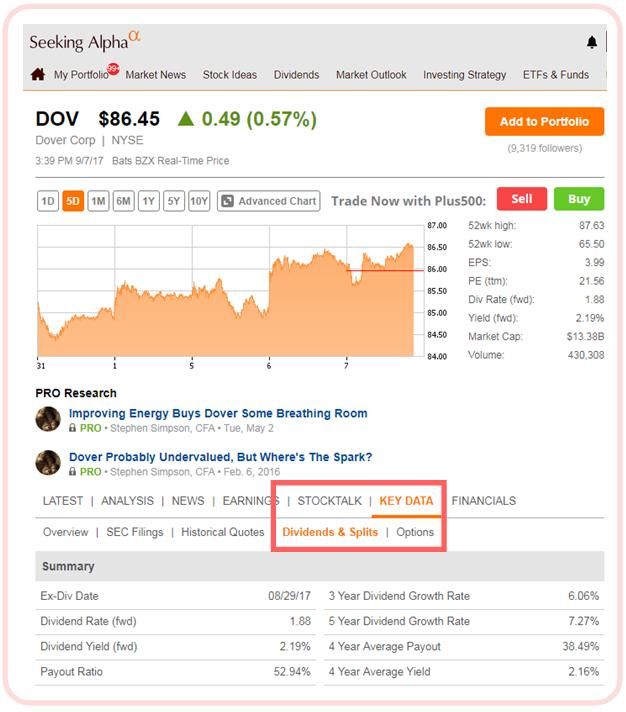The width and height of the screenshot is (626, 712).
Task: Open Dover Probably Undervalued article link
Action: [x=221, y=457]
